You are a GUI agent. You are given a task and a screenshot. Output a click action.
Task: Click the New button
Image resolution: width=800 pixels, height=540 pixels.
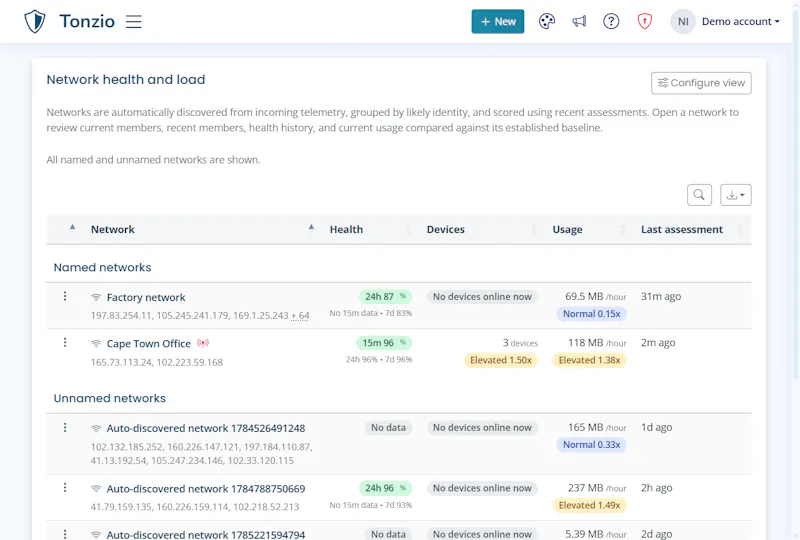[497, 21]
